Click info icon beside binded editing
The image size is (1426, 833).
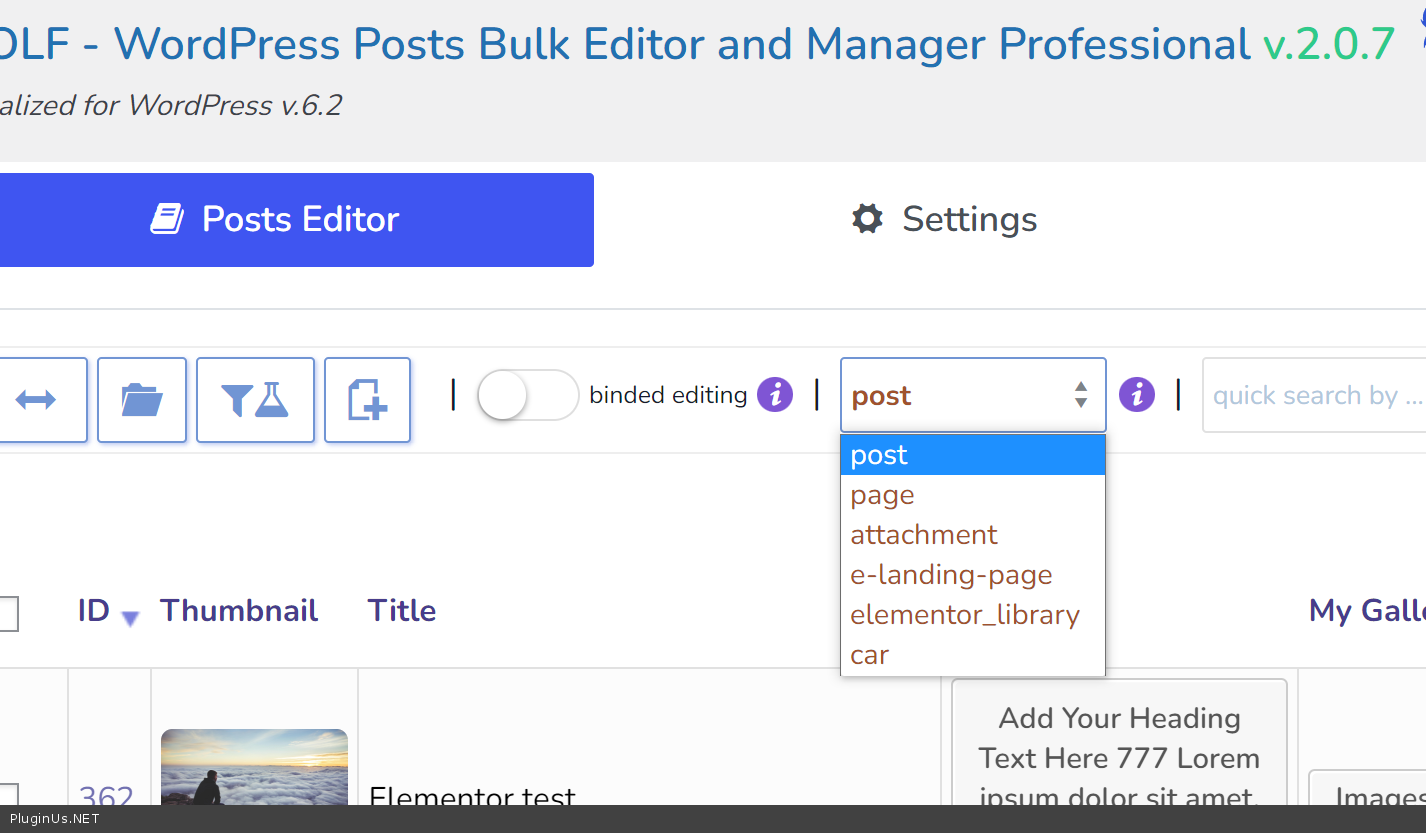(x=775, y=395)
